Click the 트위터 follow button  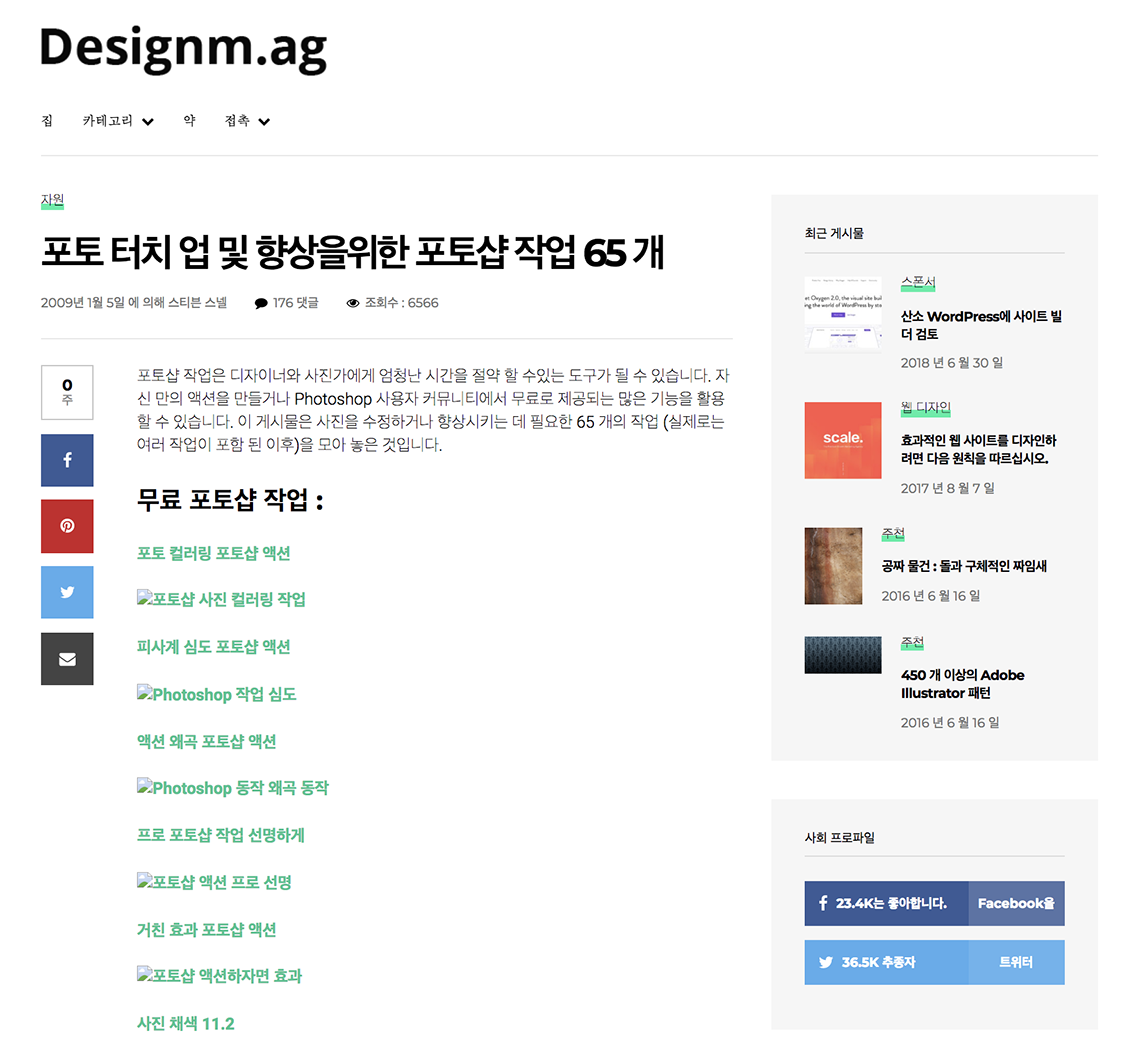pyautogui.click(x=1016, y=962)
